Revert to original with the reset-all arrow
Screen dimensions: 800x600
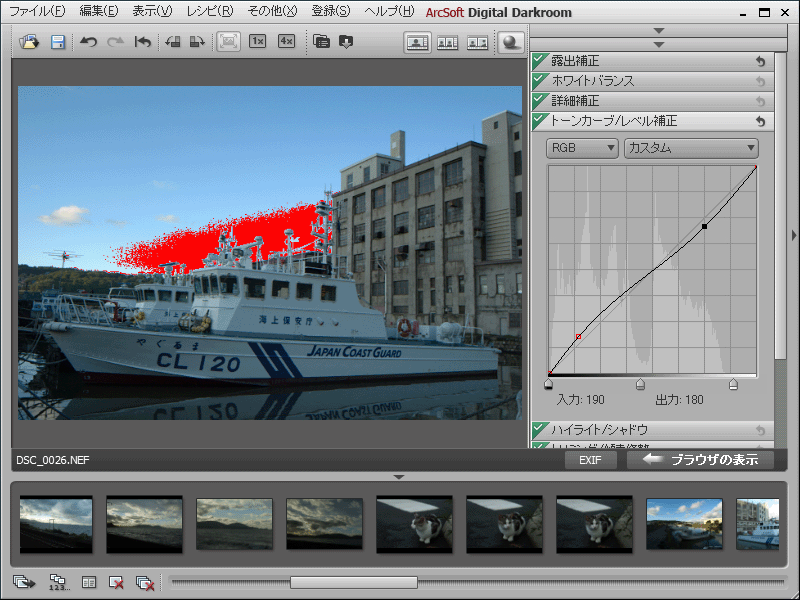143,42
